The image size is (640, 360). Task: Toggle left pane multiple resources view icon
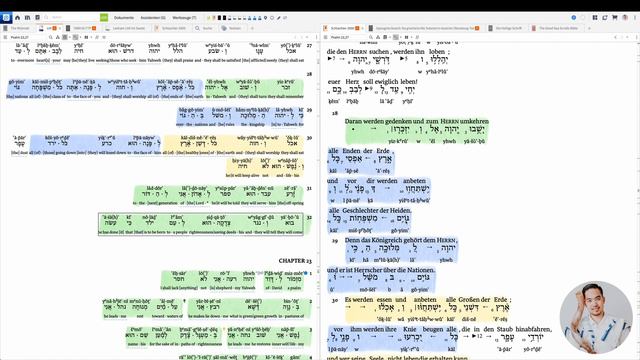point(86,37)
